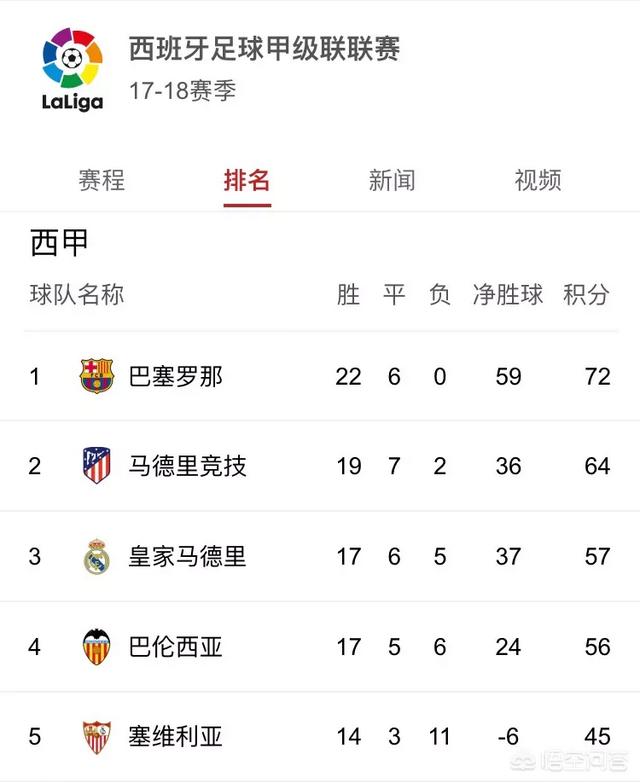This screenshot has width=640, height=783.
Task: Click the Barcelona club crest
Action: [x=97, y=376]
